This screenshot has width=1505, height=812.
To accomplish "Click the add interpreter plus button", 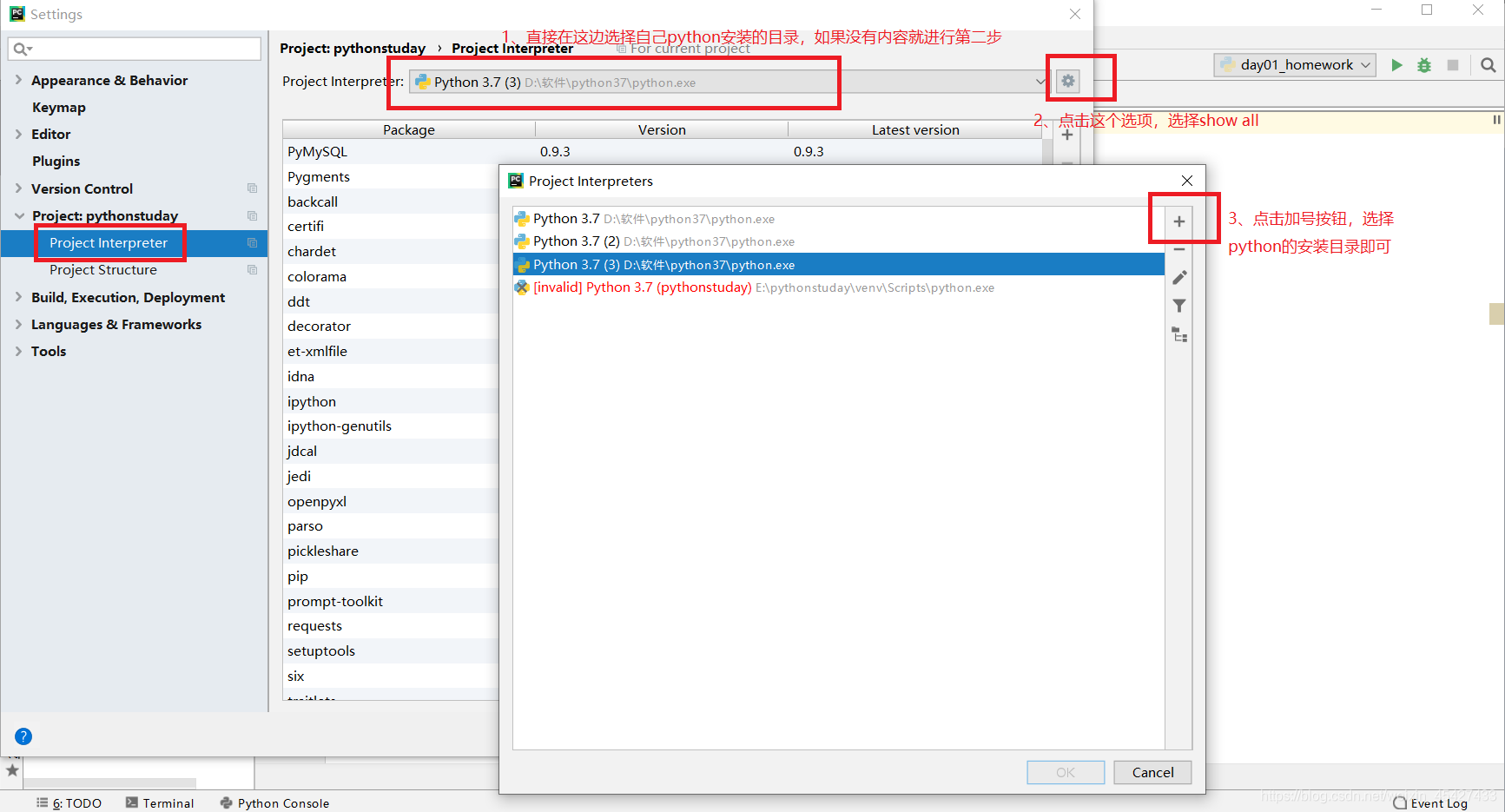I will [x=1178, y=221].
